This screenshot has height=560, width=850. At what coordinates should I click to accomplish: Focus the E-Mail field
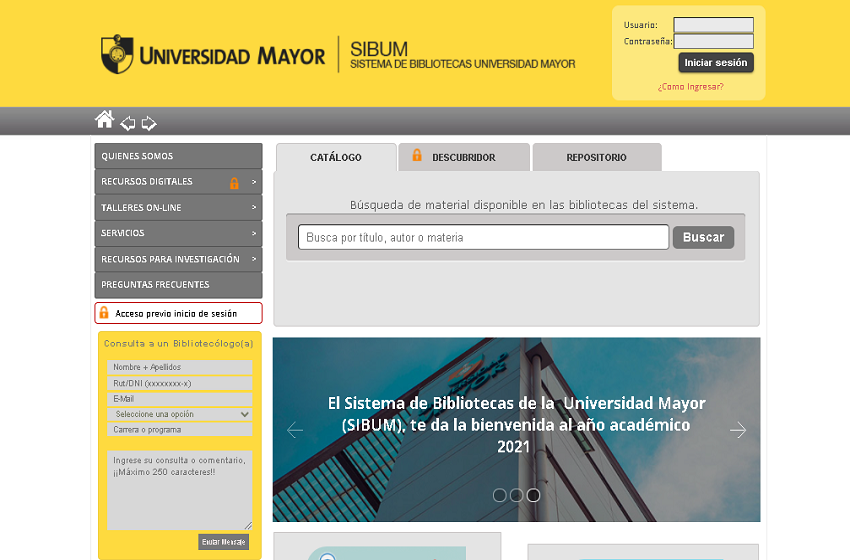pos(180,398)
